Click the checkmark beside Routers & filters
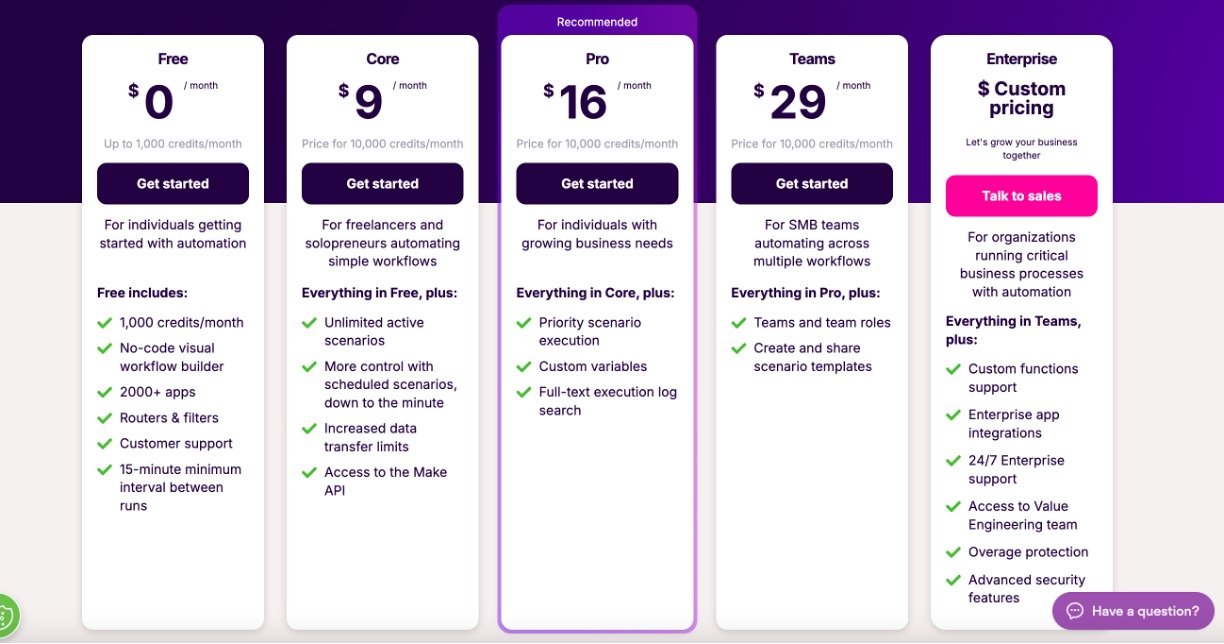This screenshot has width=1224, height=644. pos(104,418)
